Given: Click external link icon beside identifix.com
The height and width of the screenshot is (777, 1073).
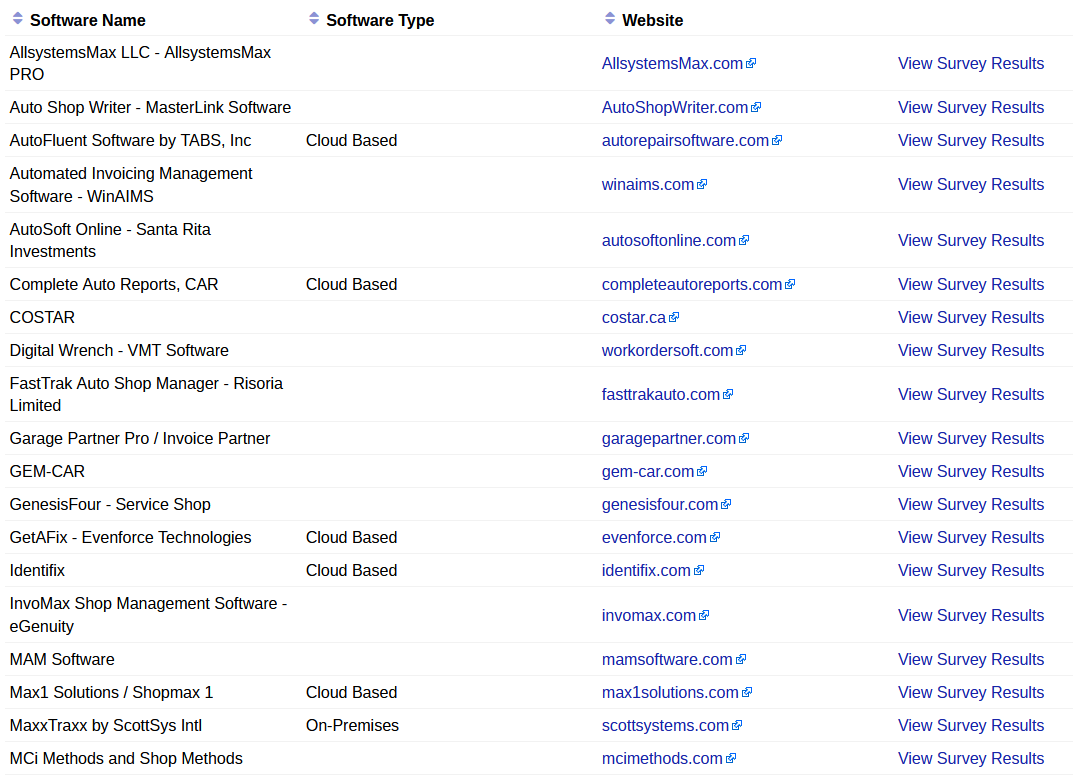Looking at the screenshot, I should (699, 570).
